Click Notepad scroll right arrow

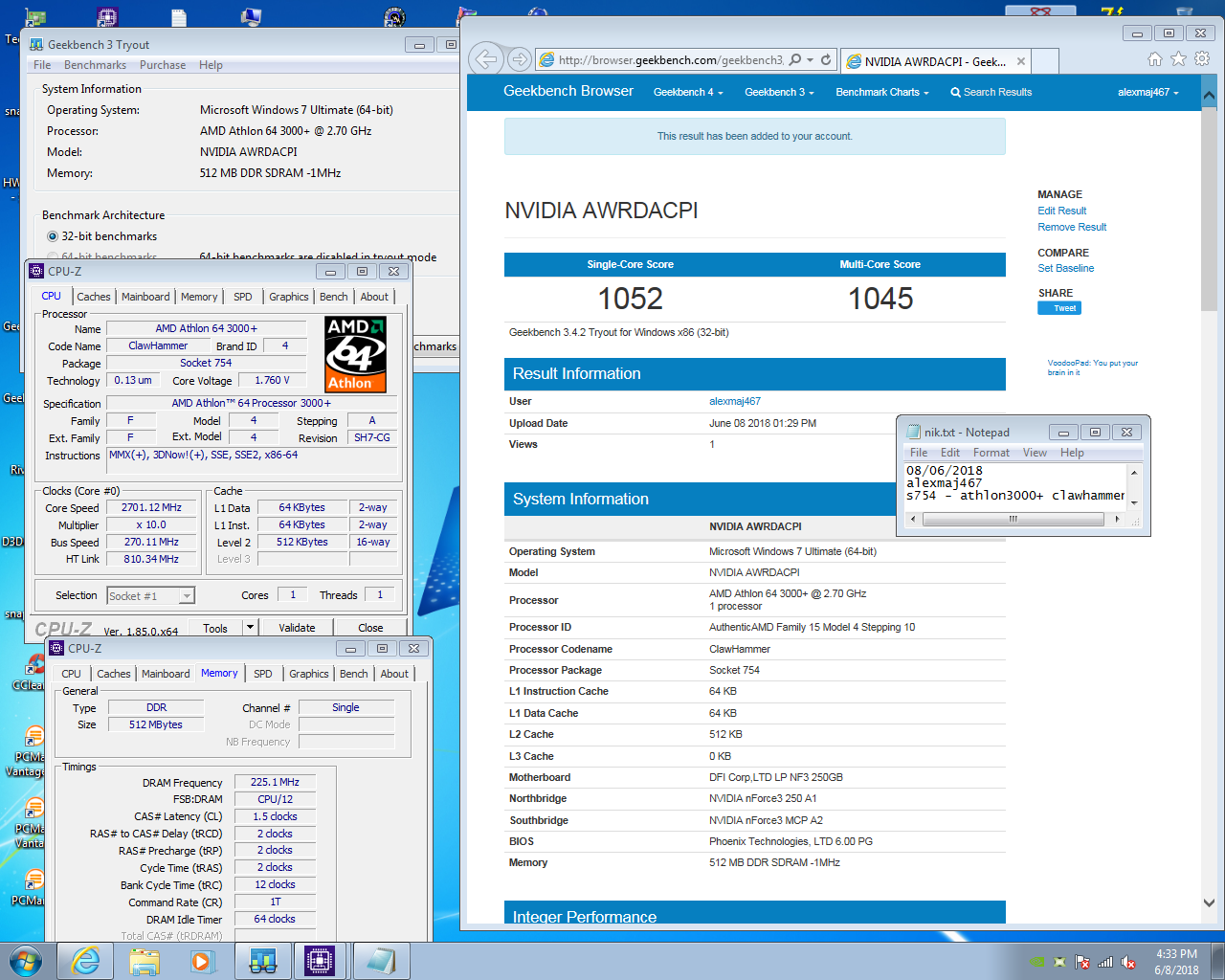point(1117,519)
